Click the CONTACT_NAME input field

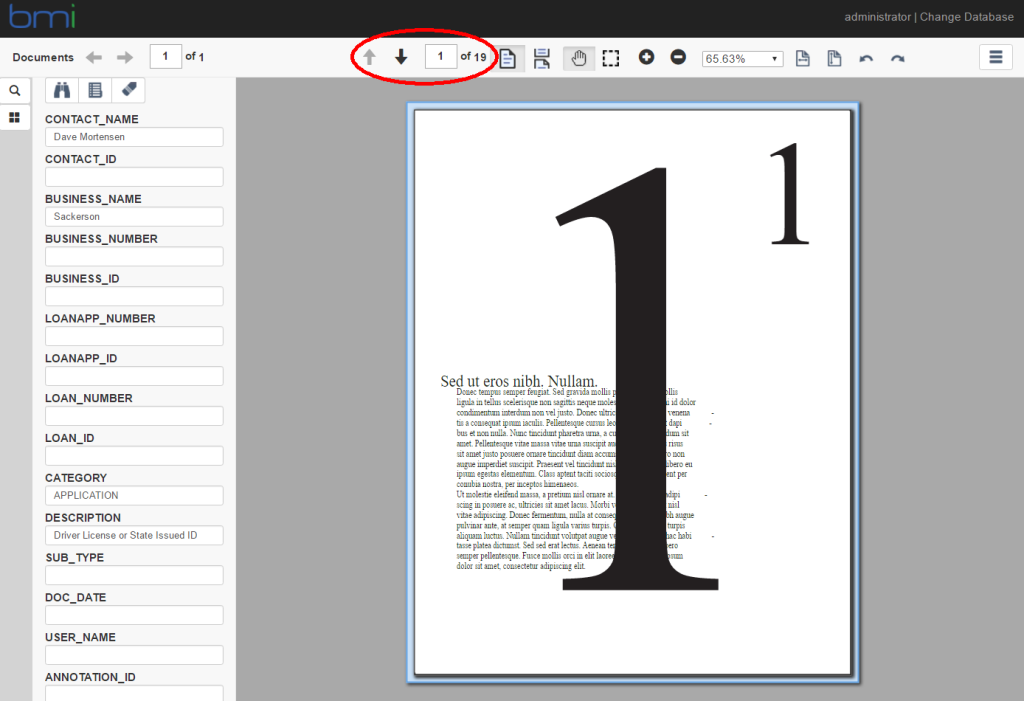(134, 137)
